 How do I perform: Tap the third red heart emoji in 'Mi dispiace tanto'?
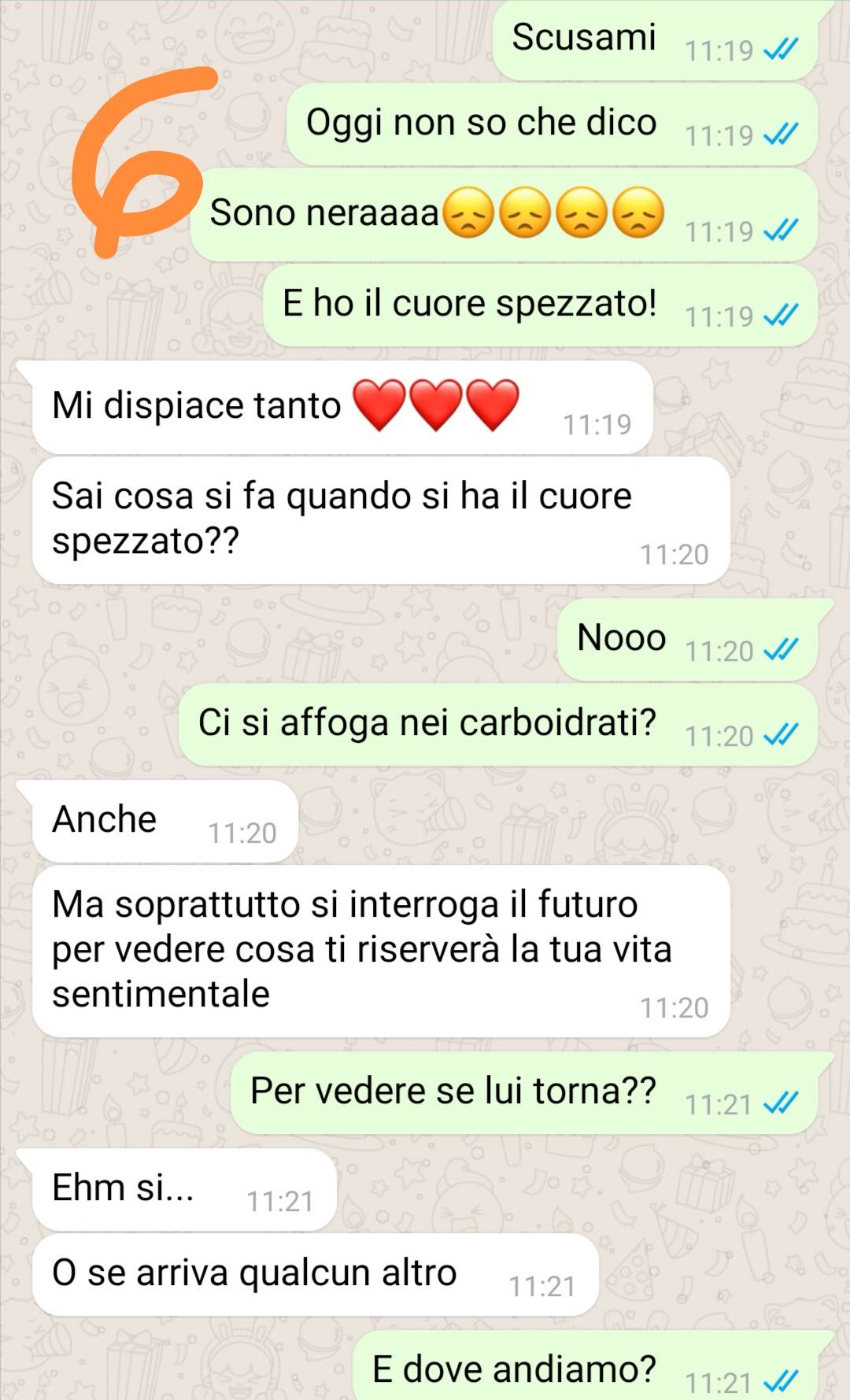click(493, 404)
